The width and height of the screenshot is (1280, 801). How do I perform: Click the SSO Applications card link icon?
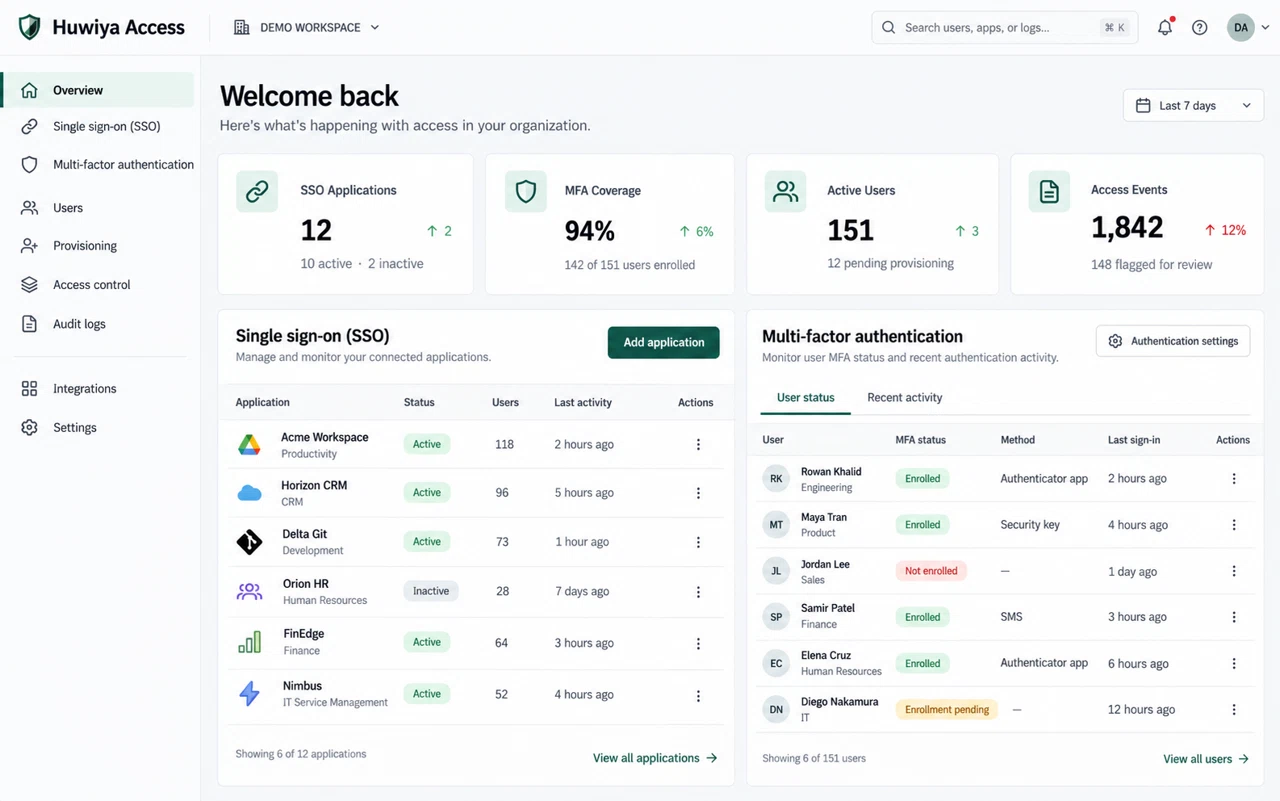coord(257,191)
